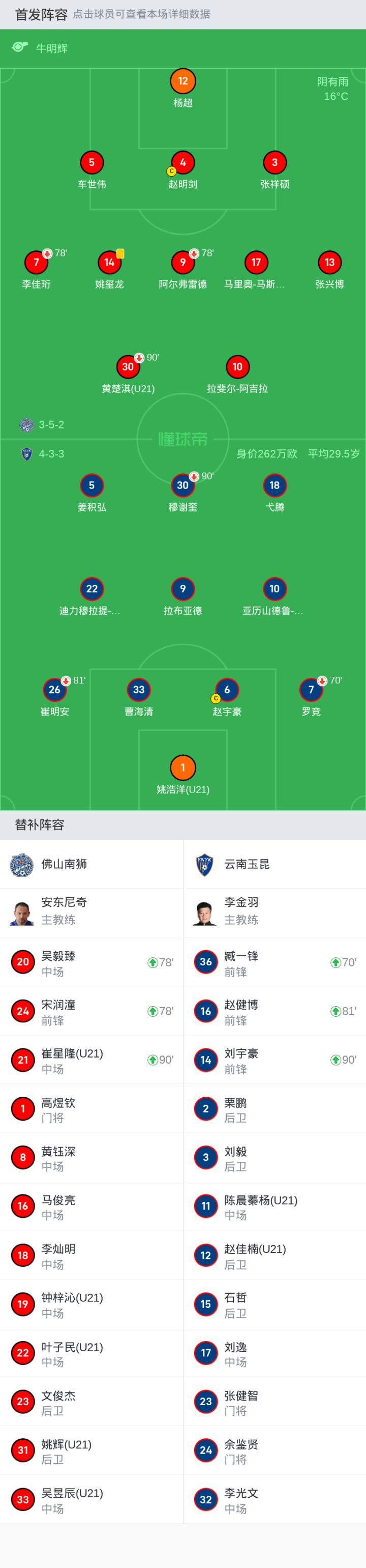
Task: Click goalkeeper 杨超 number 12 badge
Action: (x=183, y=81)
